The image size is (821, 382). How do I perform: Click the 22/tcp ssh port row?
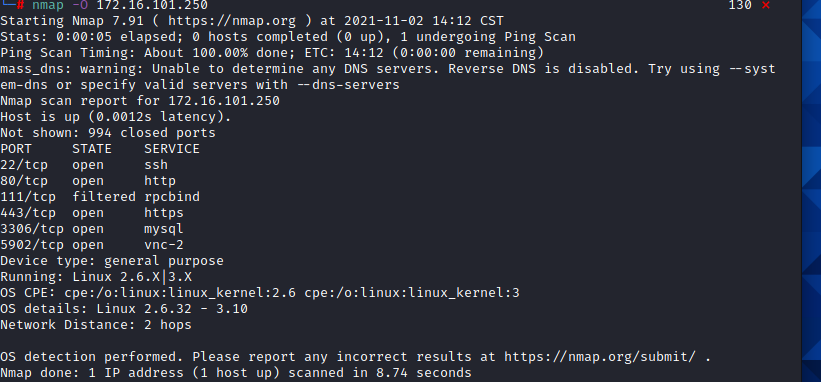[x=84, y=165]
